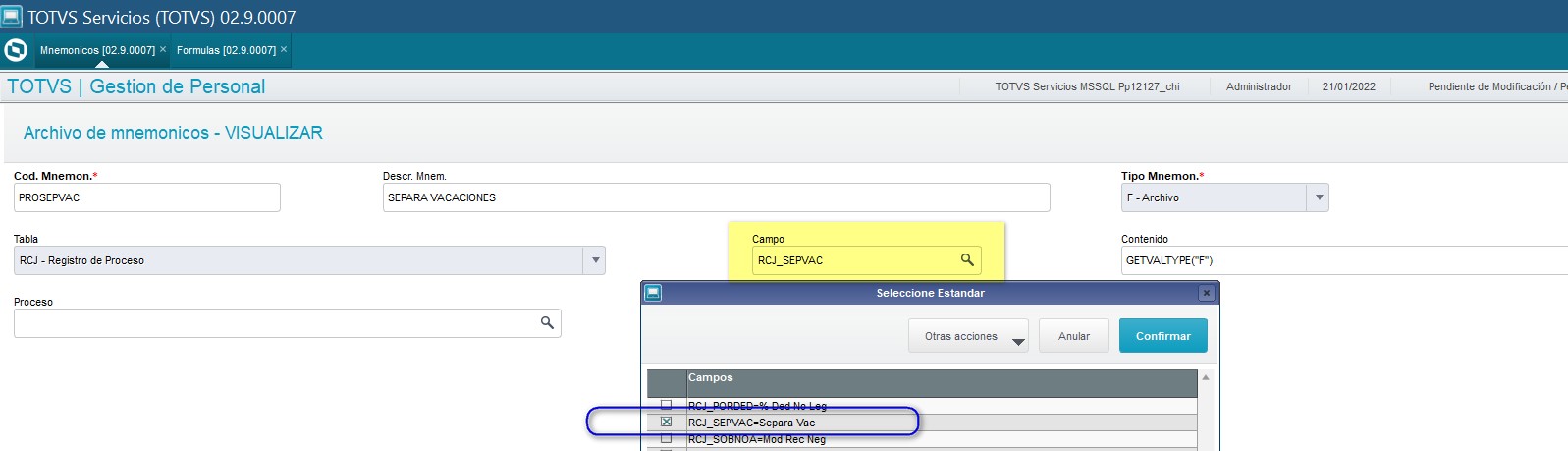Close the Formulas tab
This screenshot has width=1568, height=451.
[284, 49]
